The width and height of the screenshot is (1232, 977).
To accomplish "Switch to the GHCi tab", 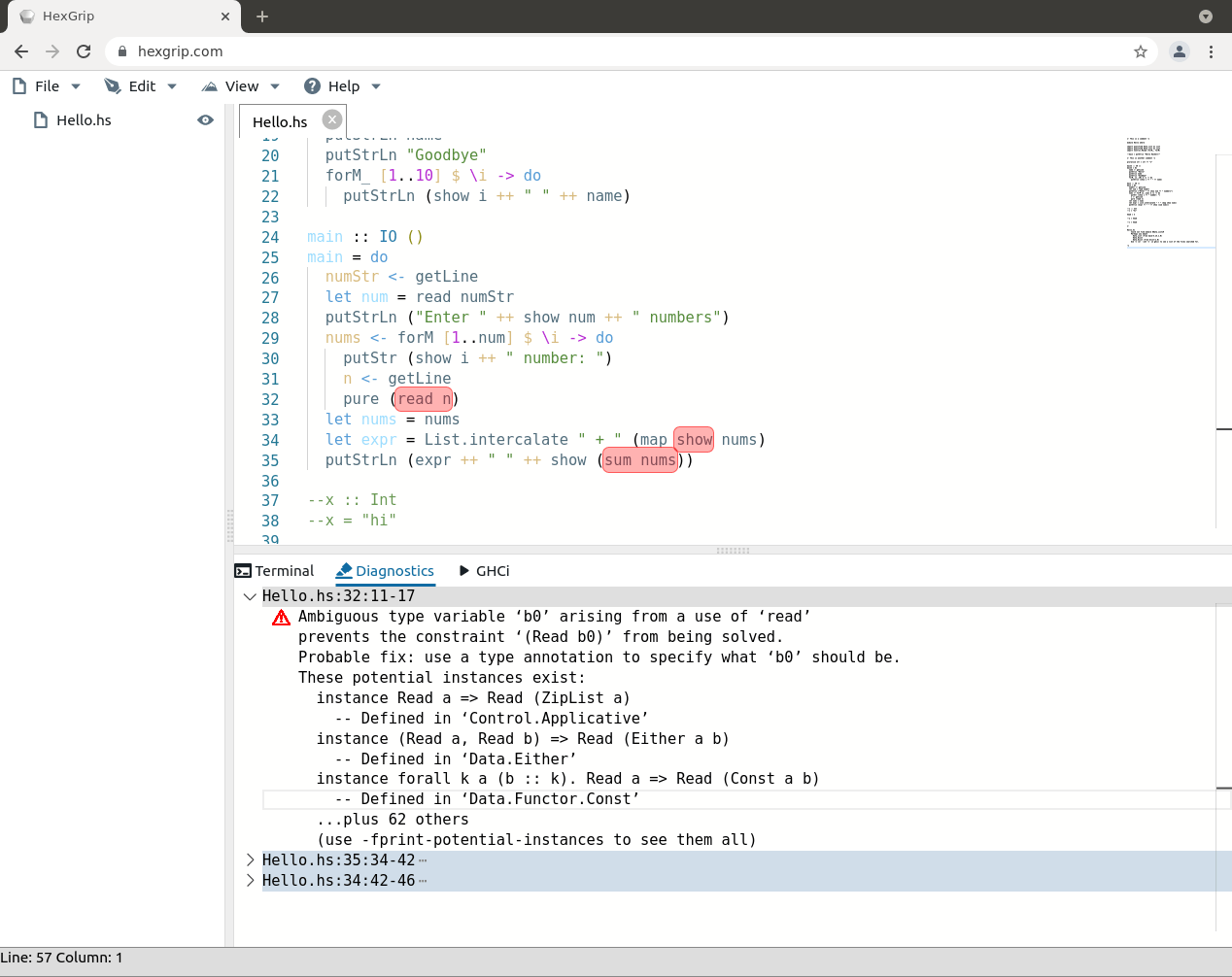I will [x=494, y=570].
